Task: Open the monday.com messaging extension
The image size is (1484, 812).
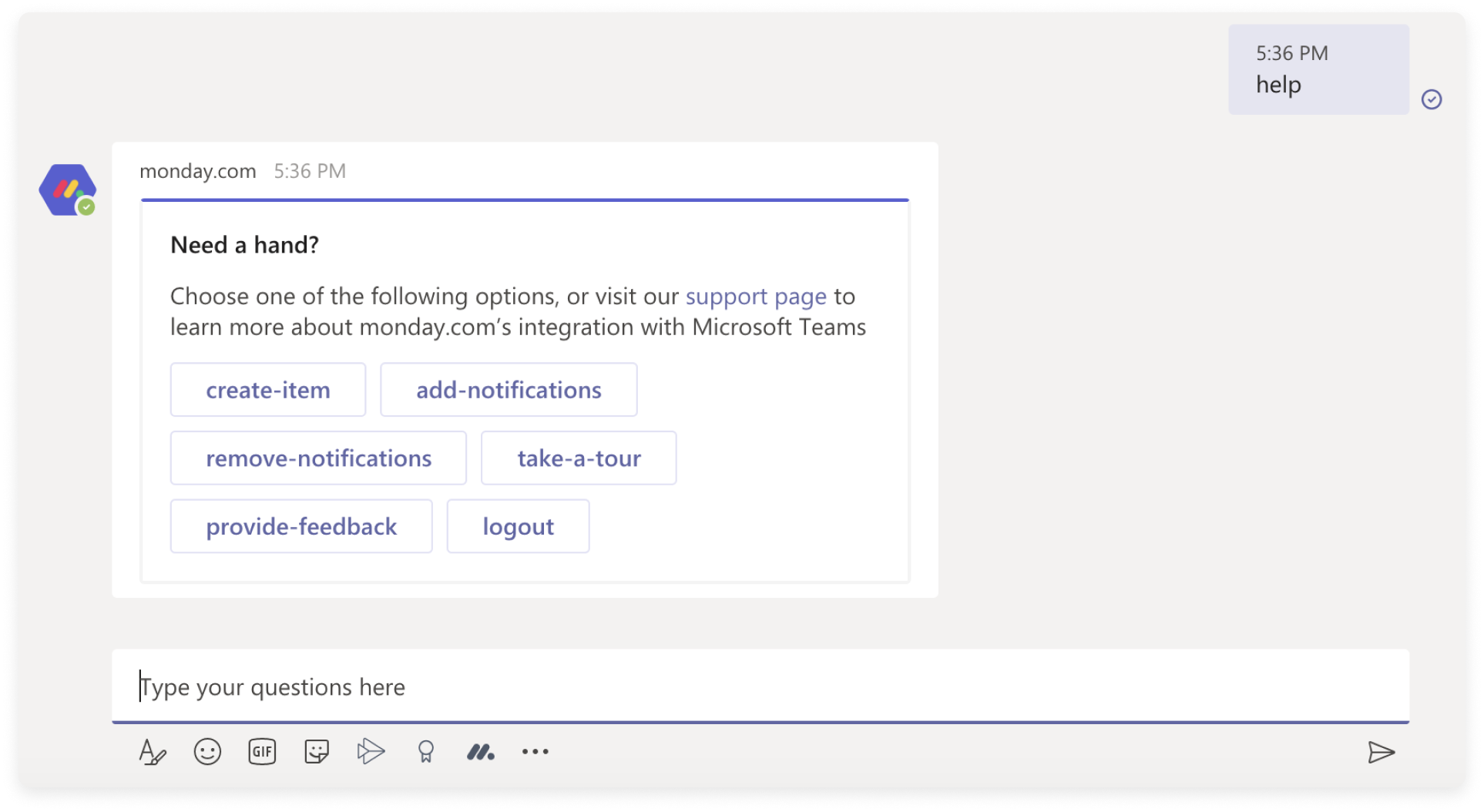Action: 481,751
